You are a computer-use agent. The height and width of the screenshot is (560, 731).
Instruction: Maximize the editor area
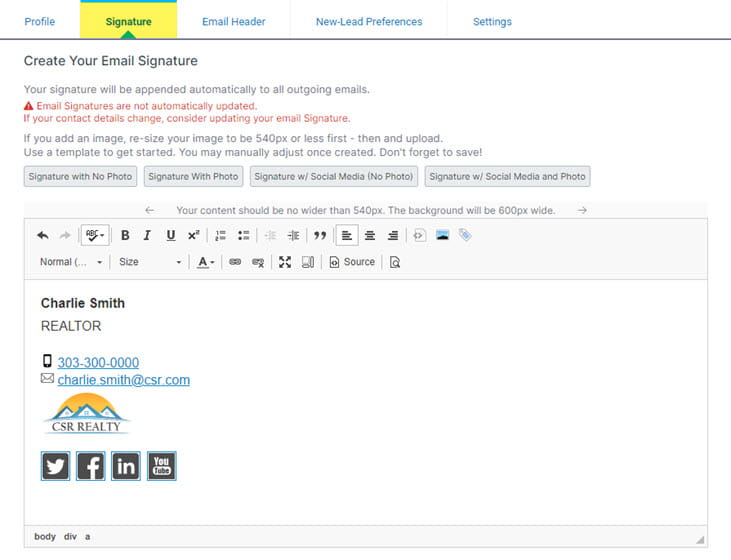coord(285,262)
